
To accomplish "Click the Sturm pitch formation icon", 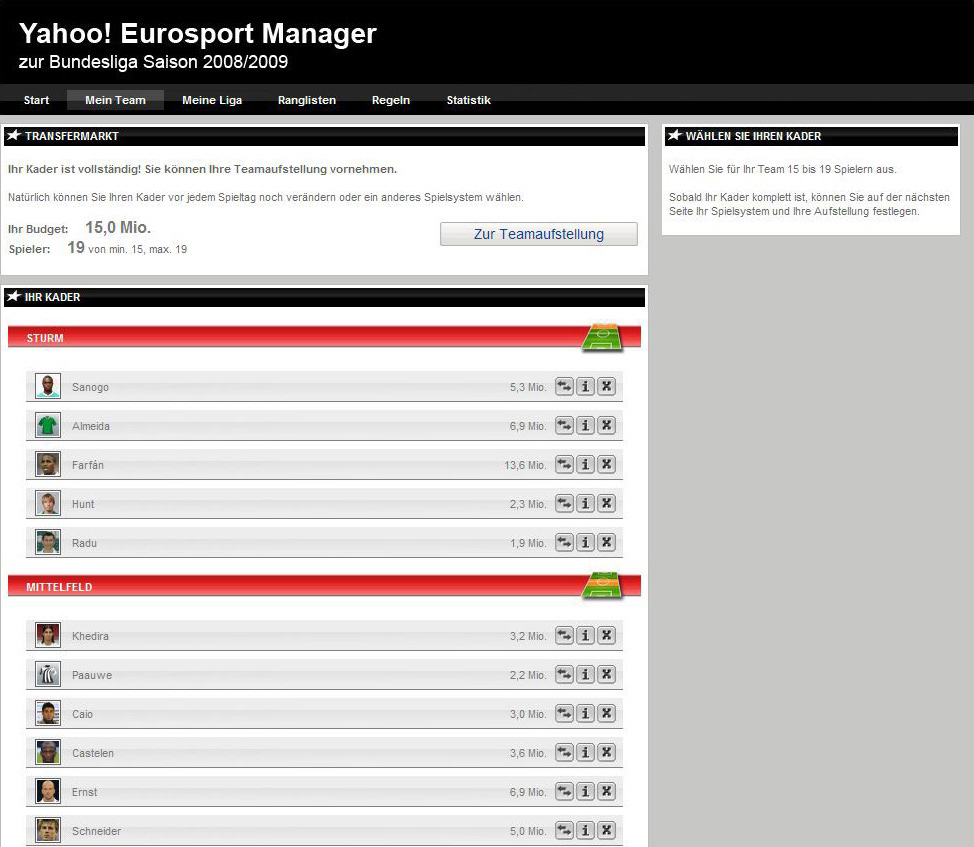I will 602,338.
